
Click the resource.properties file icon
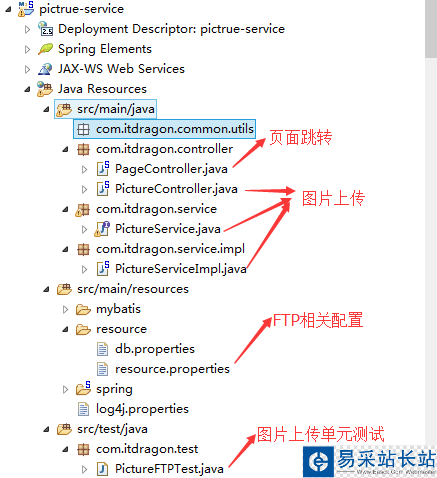point(102,369)
